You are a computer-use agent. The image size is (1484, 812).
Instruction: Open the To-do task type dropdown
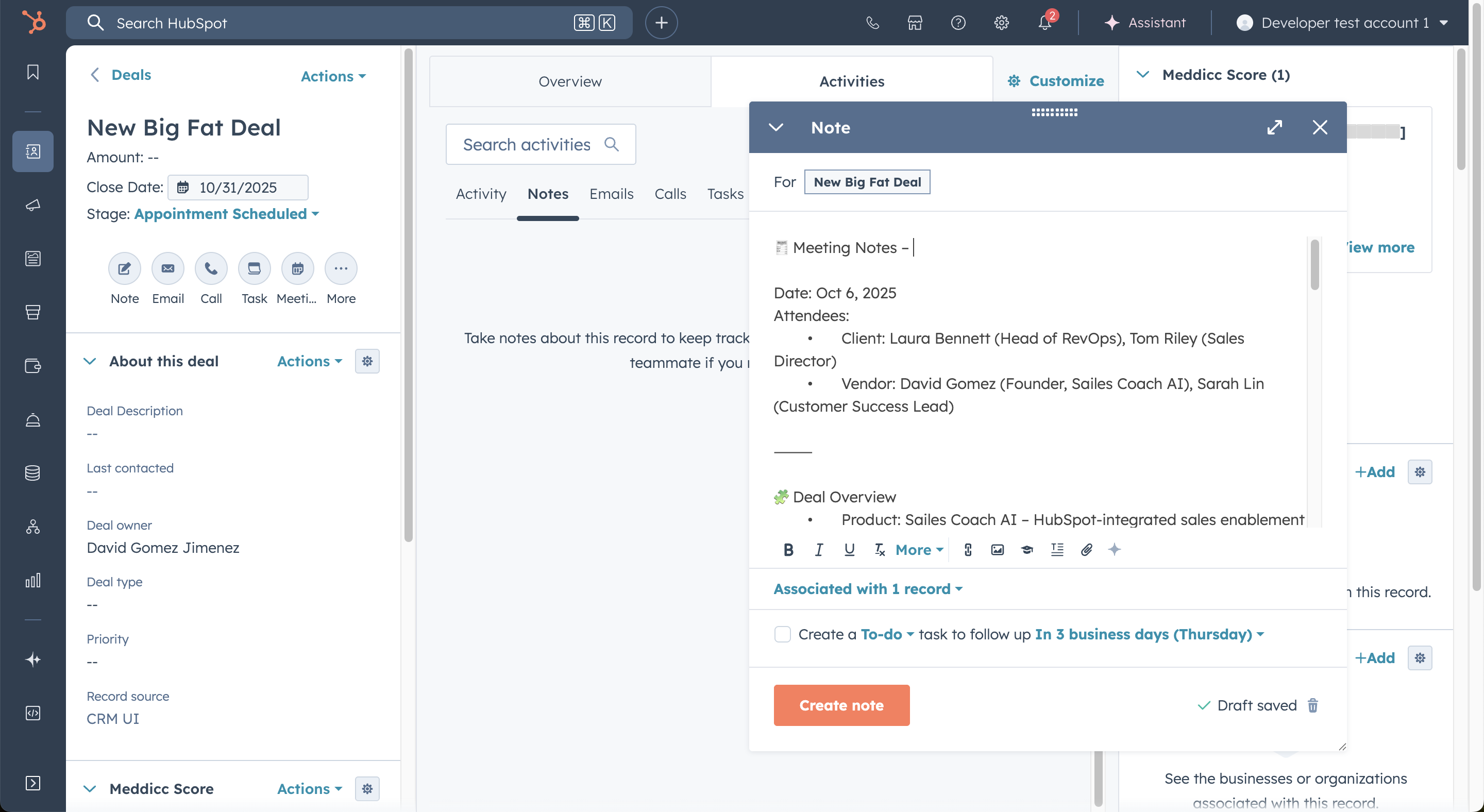pos(887,634)
